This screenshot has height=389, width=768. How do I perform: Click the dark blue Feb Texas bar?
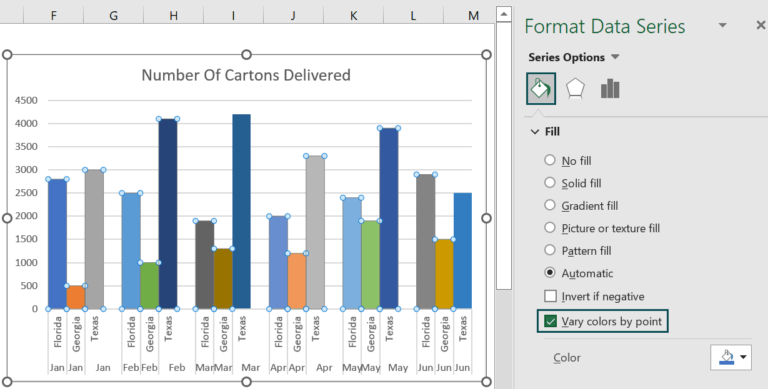(168, 214)
